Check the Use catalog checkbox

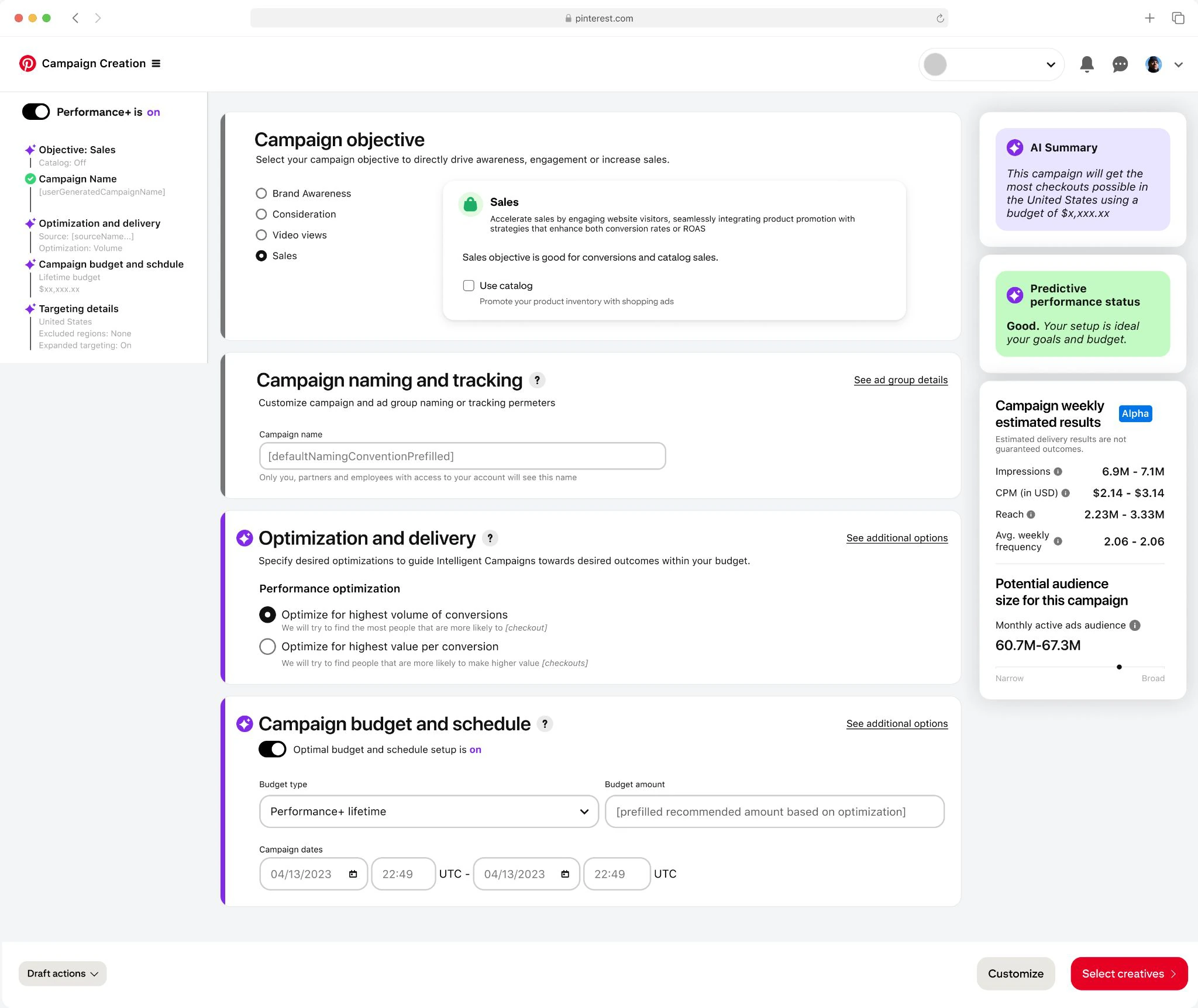coord(469,285)
